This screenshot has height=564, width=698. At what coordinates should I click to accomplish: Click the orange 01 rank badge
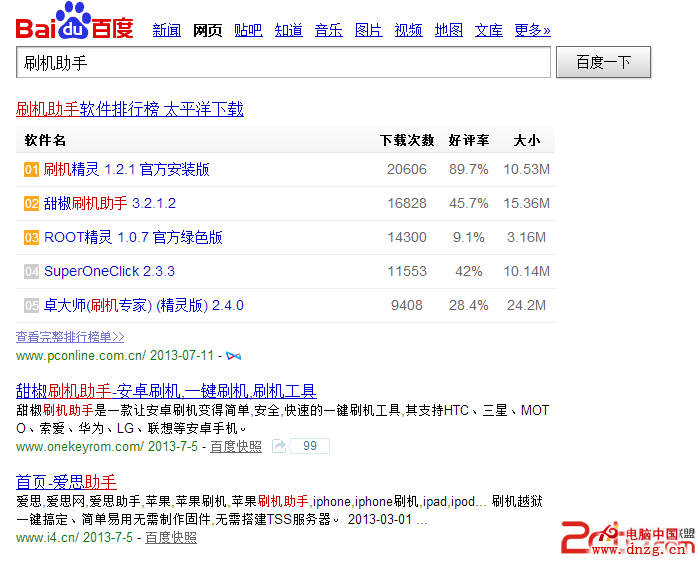coord(31,170)
